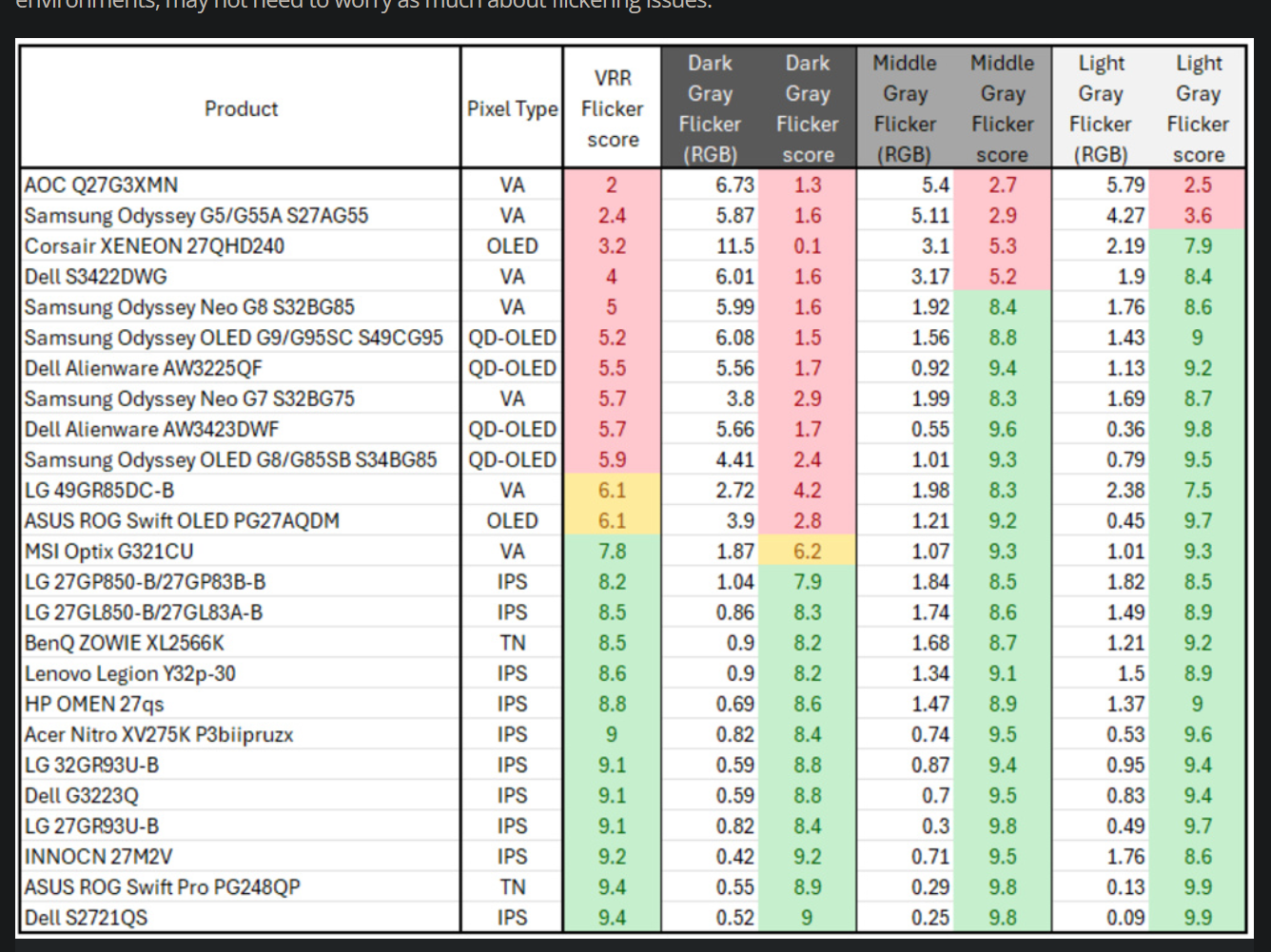Select product 'BenQ ZOWIE XL2566K'
Screen dimensions: 1271x952
coord(125,642)
